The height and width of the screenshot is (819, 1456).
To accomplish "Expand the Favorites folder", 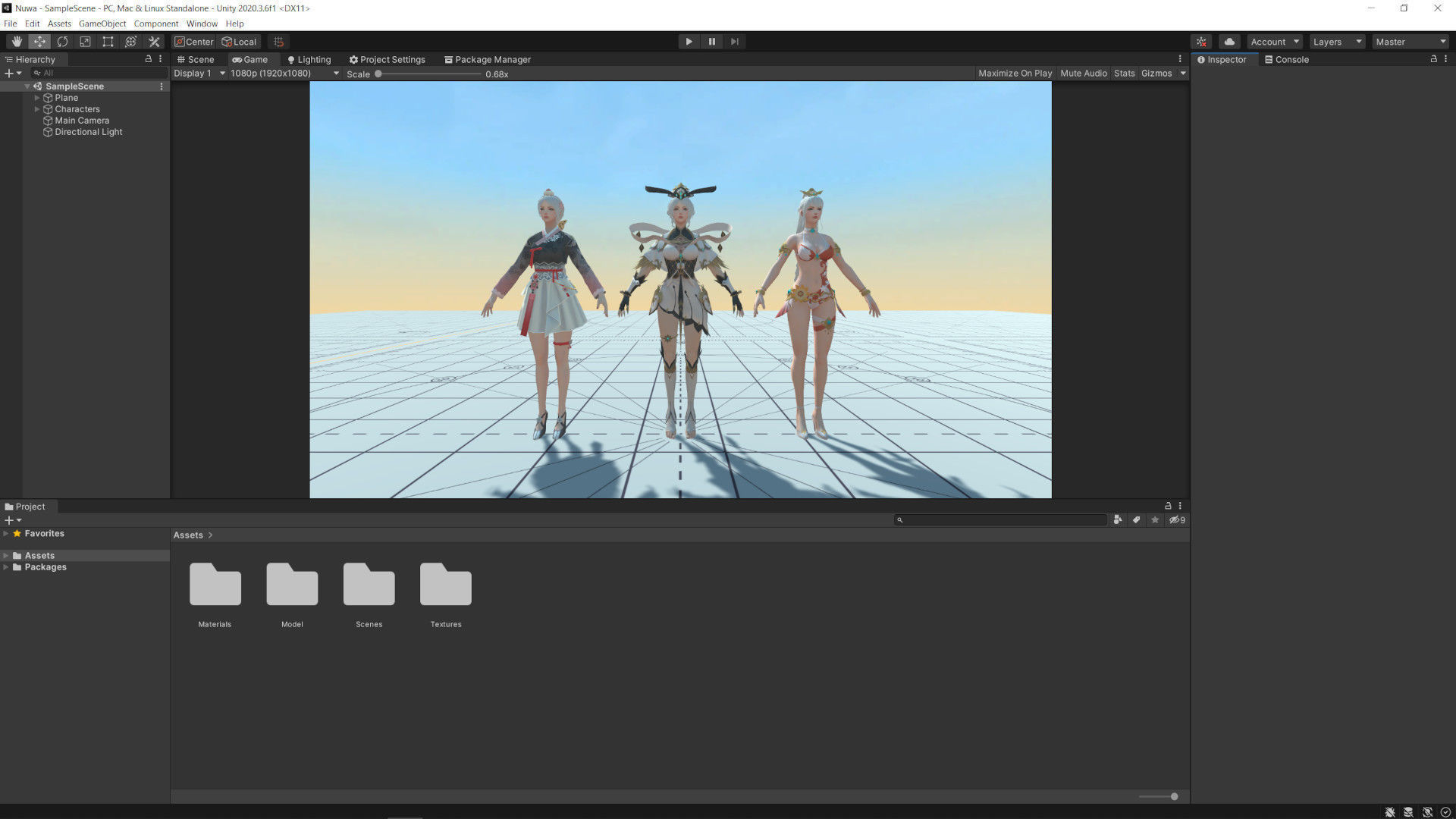I will pos(5,534).
